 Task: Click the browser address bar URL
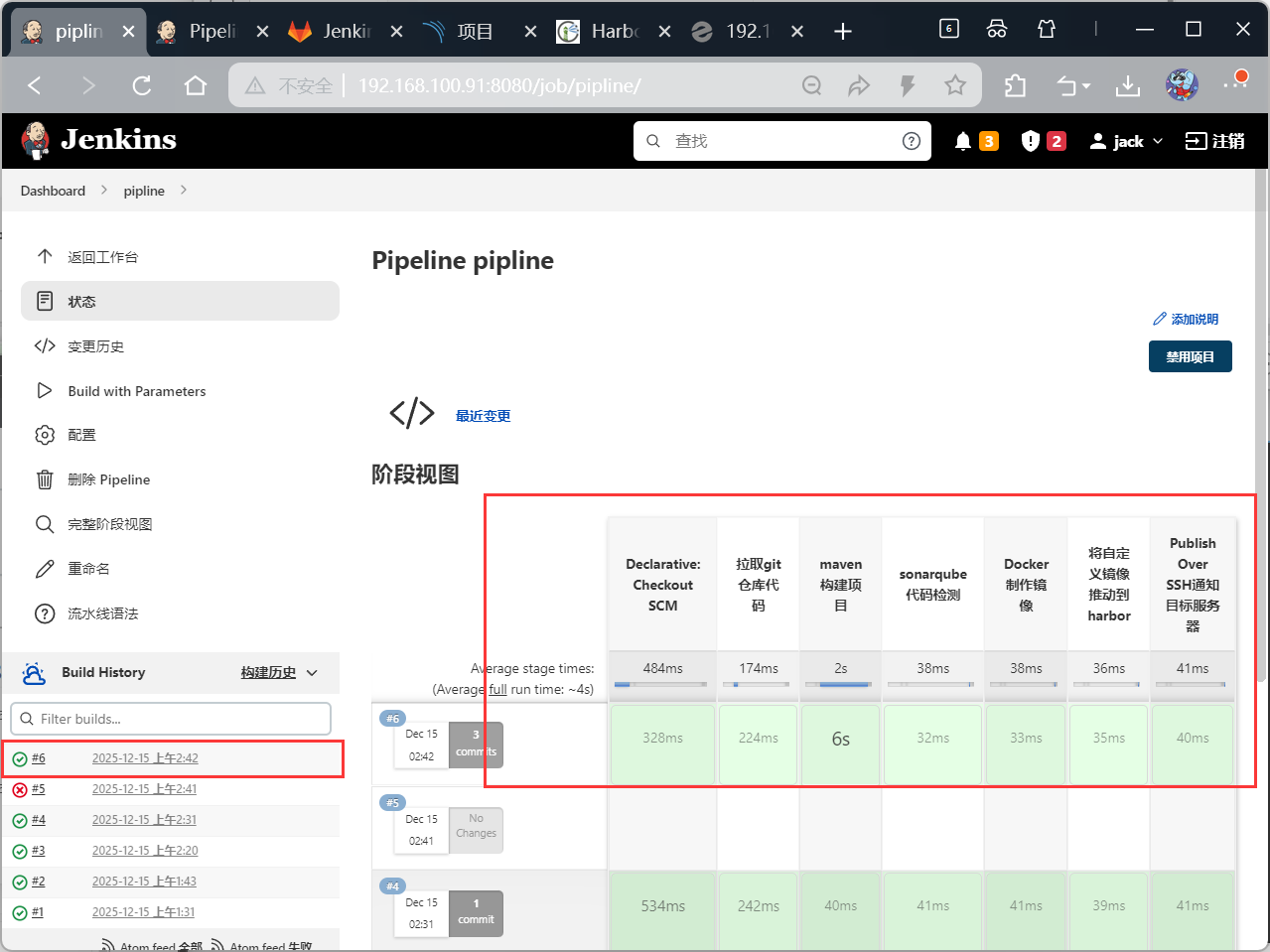tap(499, 85)
